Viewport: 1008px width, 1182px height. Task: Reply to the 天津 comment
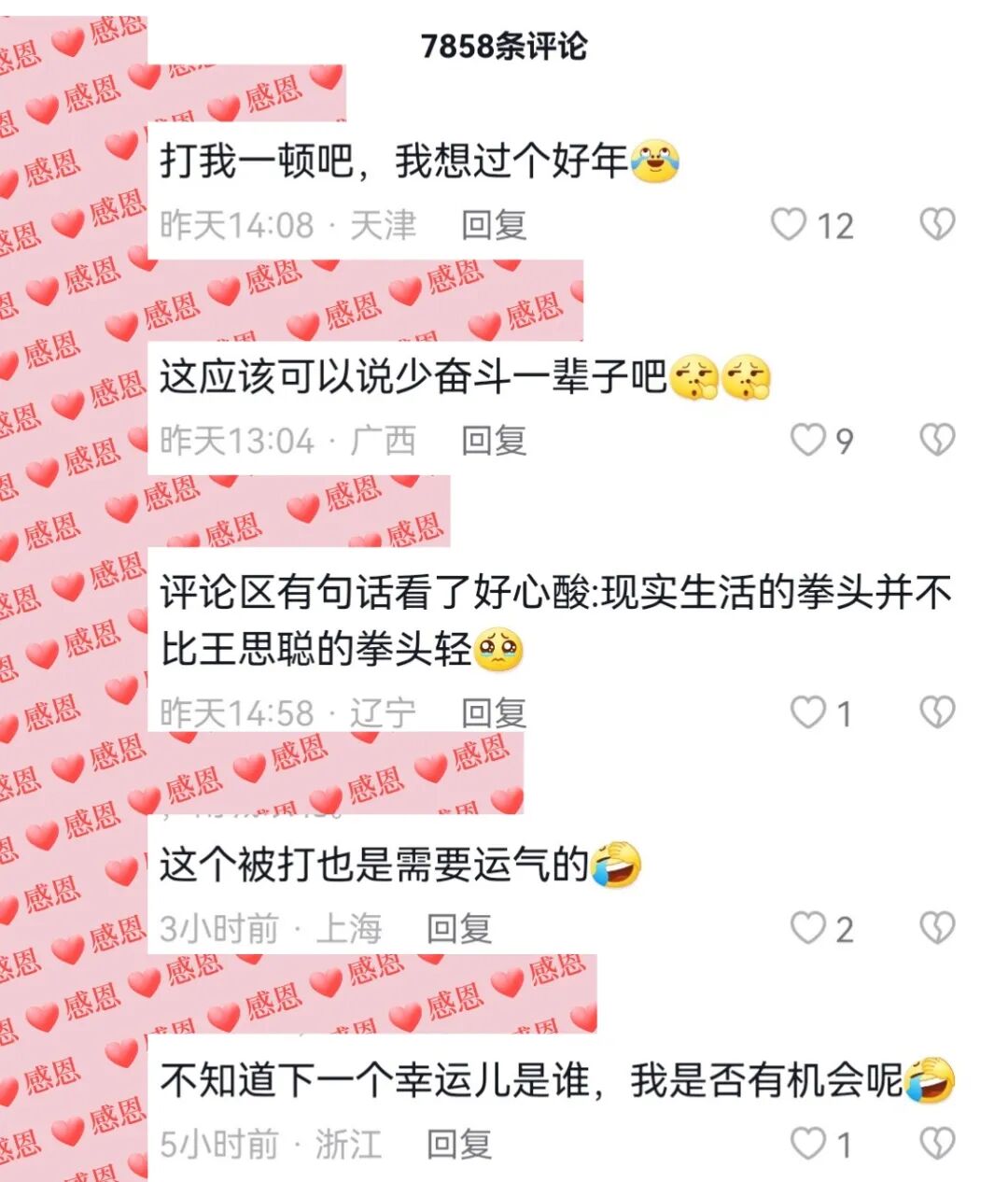pyautogui.click(x=494, y=225)
